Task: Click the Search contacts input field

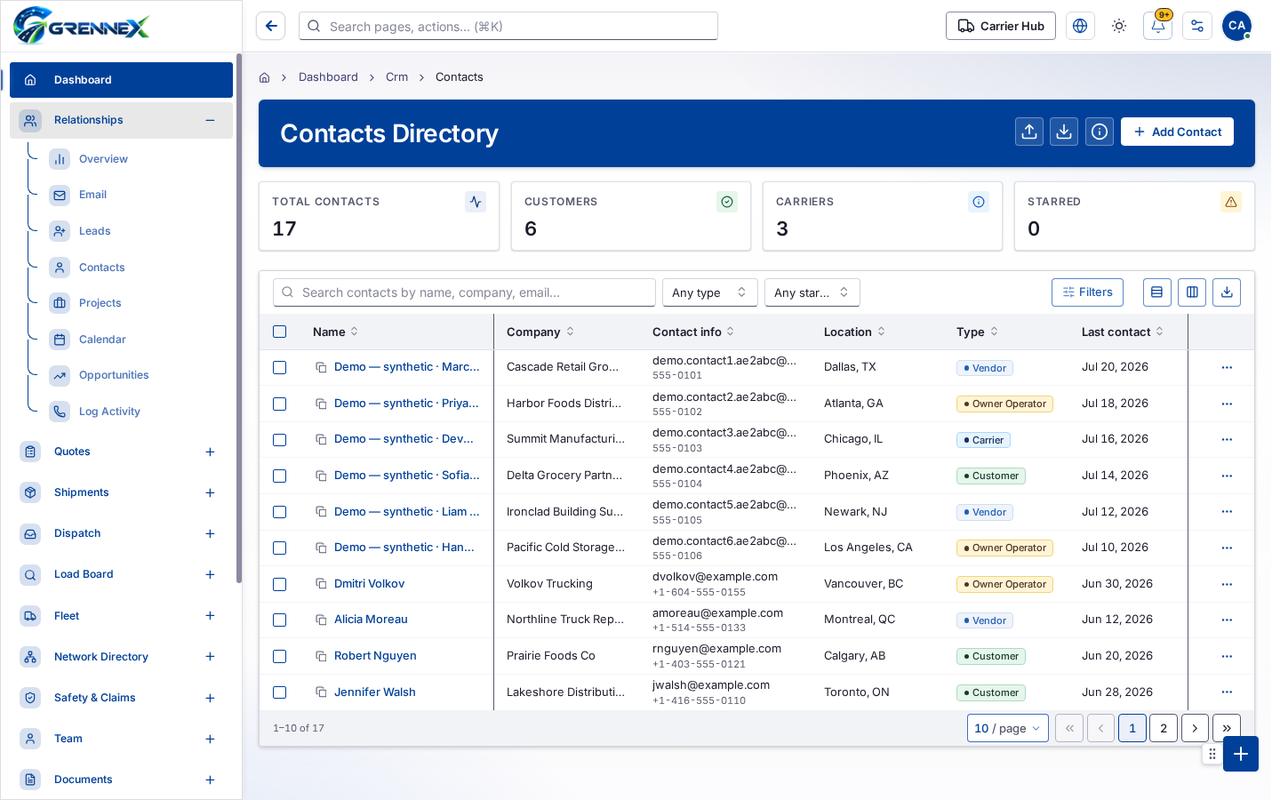Action: pos(464,292)
